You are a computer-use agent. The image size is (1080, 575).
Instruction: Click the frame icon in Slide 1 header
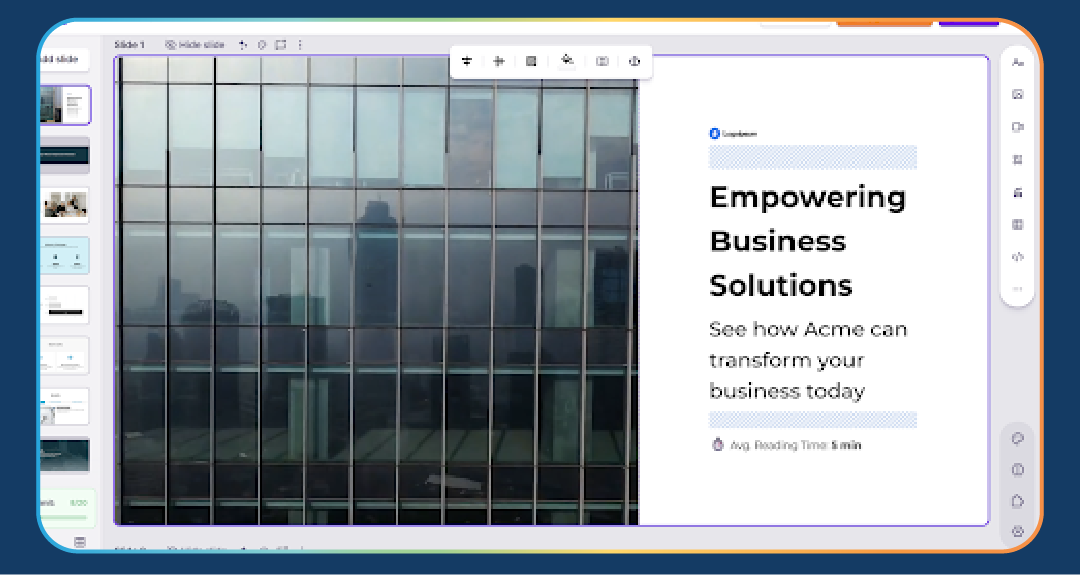click(280, 45)
